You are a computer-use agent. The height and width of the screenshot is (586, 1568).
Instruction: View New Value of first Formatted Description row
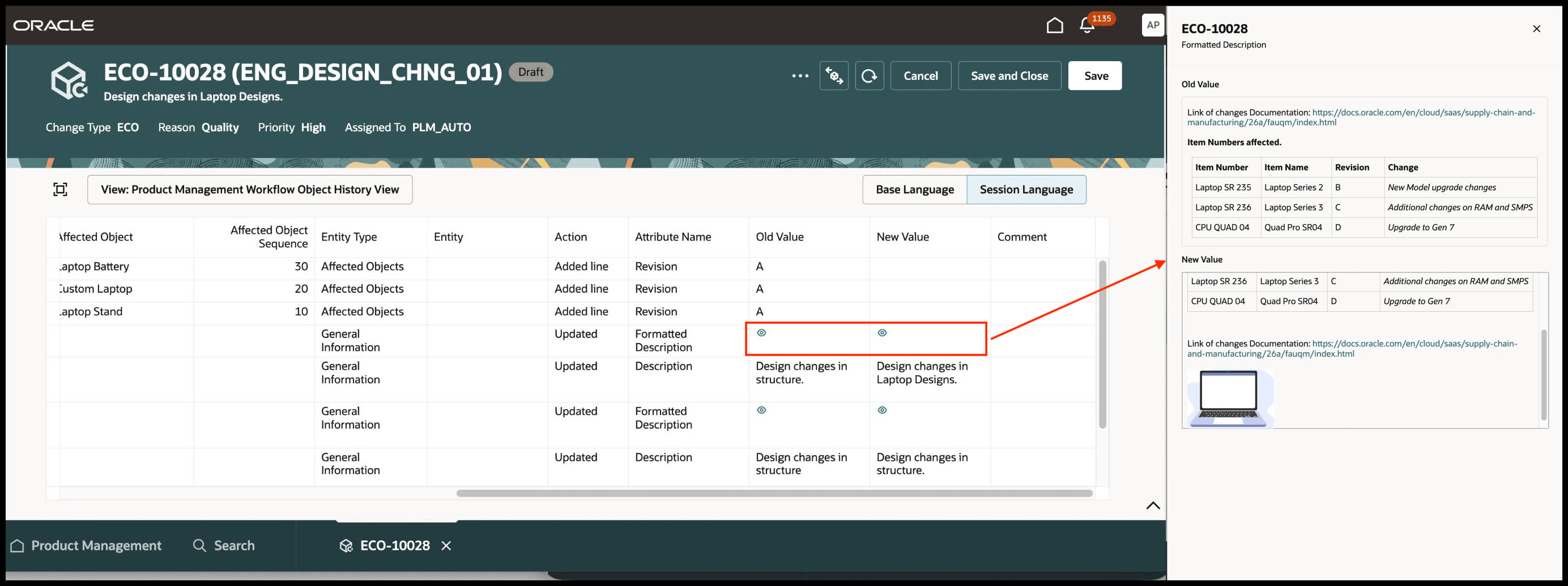882,333
